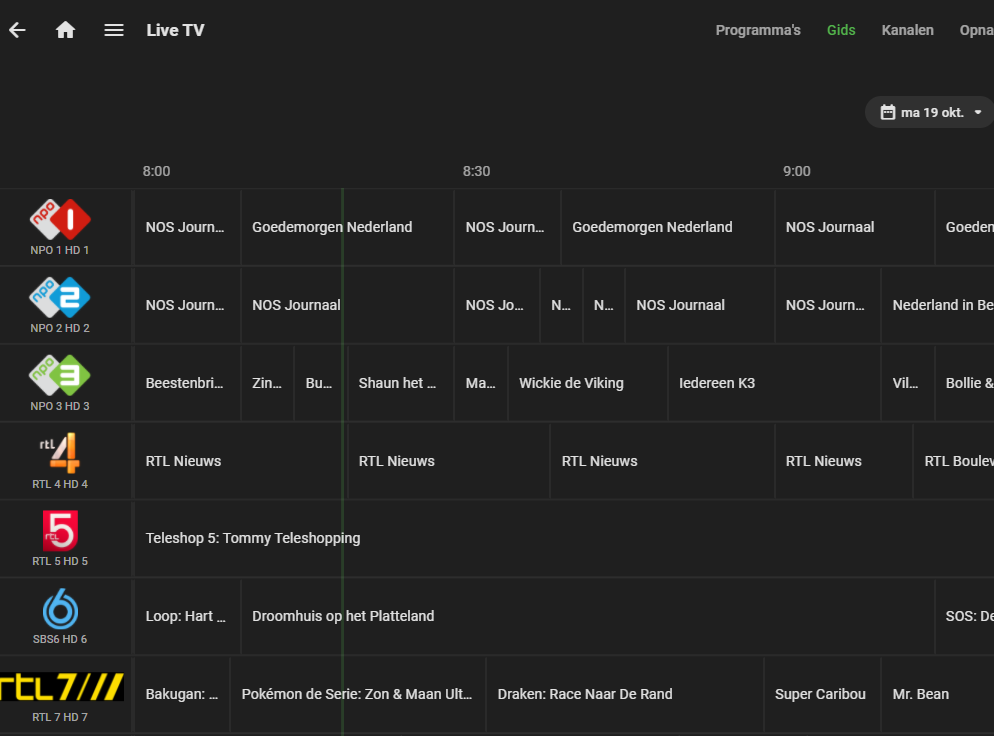Open Draken: Race Naar De Rand
The width and height of the screenshot is (994, 736).
[x=585, y=694]
